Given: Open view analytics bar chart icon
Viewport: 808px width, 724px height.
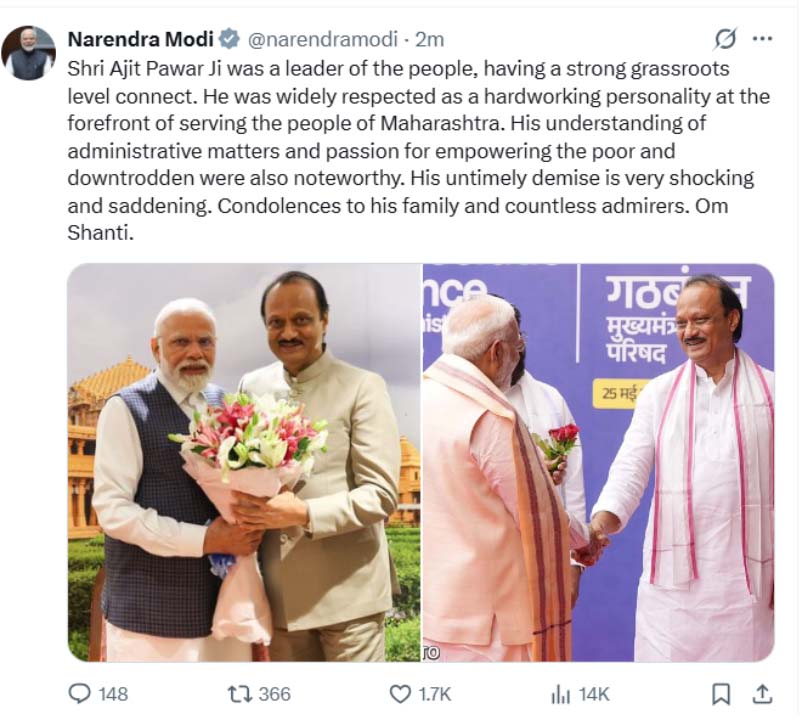Looking at the screenshot, I should (561, 693).
